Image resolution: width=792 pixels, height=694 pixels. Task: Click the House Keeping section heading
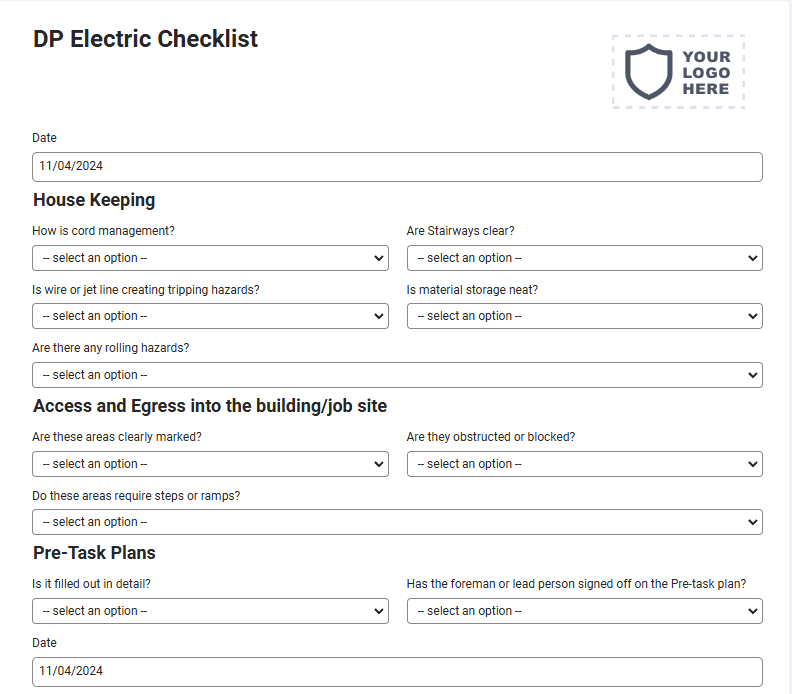[94, 200]
